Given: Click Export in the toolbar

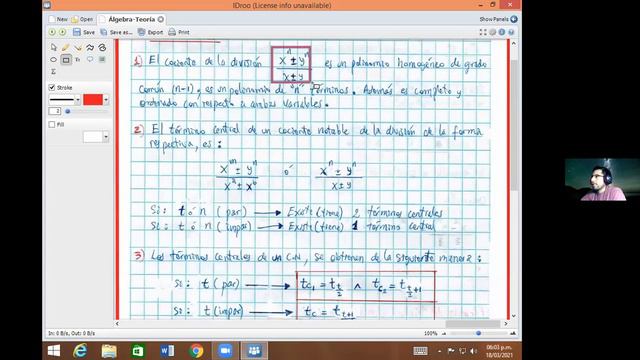Looking at the screenshot, I should click(x=150, y=32).
